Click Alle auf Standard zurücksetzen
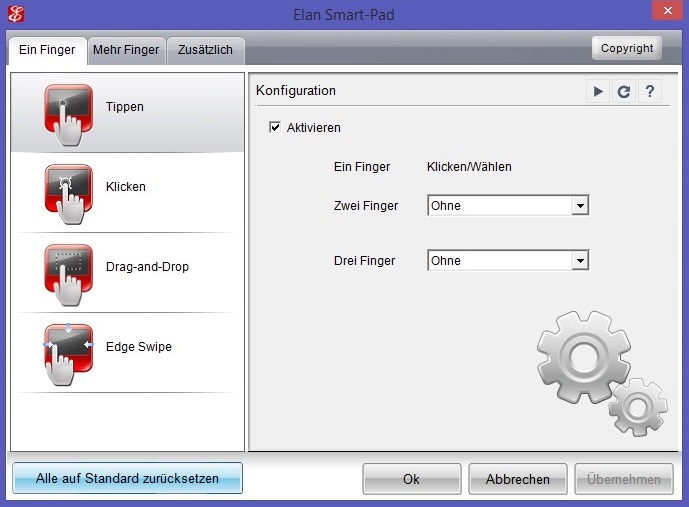 [127, 478]
